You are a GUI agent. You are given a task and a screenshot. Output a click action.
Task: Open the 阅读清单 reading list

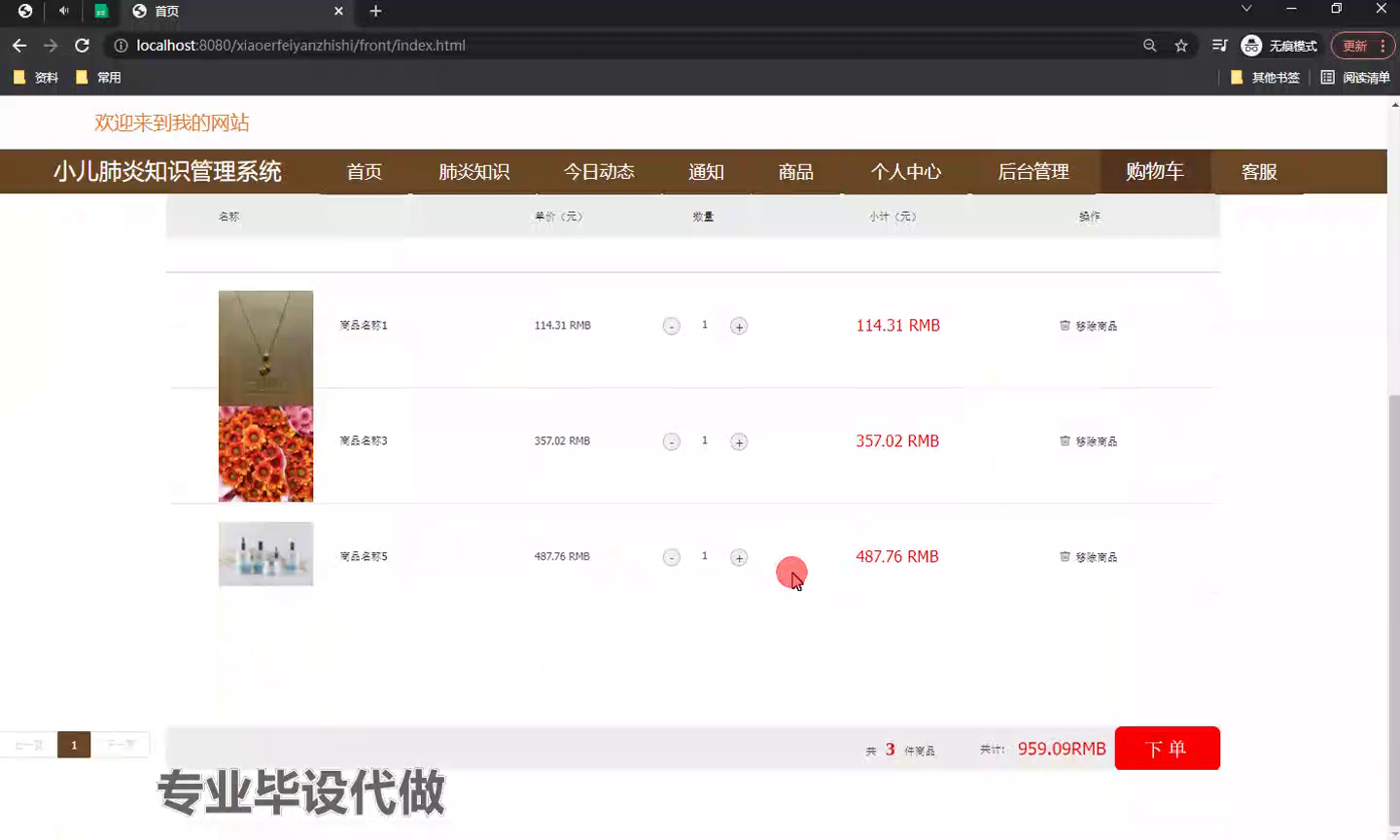[1355, 78]
